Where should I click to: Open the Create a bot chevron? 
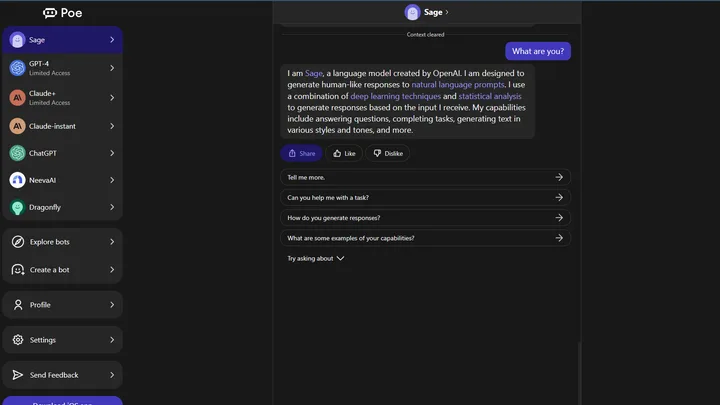point(112,270)
